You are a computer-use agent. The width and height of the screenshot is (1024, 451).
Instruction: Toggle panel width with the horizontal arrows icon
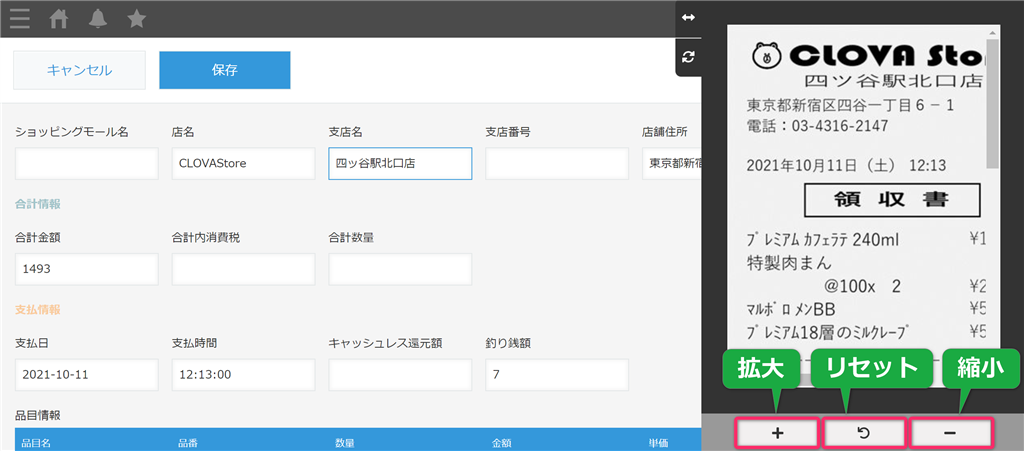click(x=688, y=18)
